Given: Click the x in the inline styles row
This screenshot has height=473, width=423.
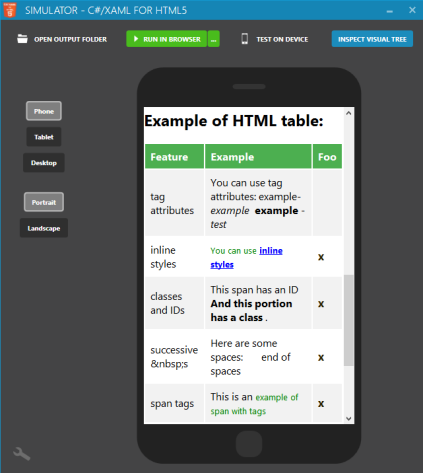Looking at the screenshot, I should 321,257.
